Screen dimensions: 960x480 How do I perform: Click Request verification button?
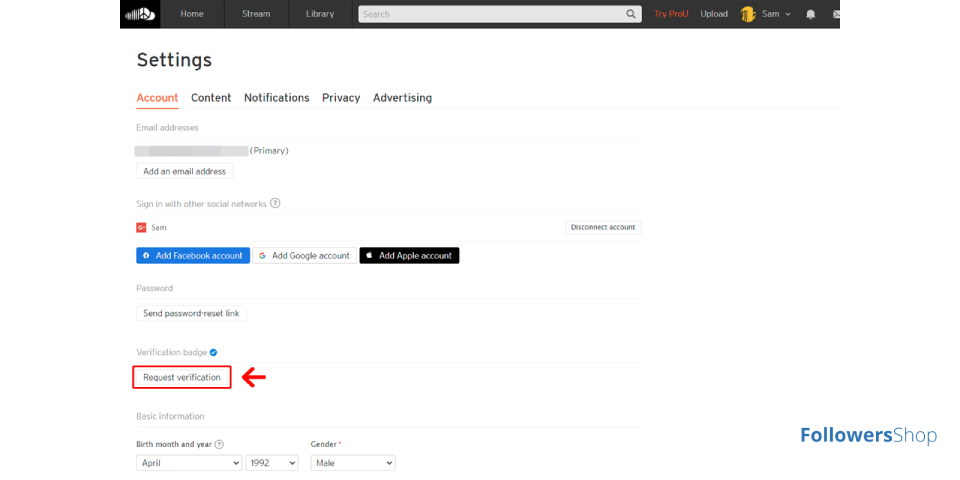[182, 377]
